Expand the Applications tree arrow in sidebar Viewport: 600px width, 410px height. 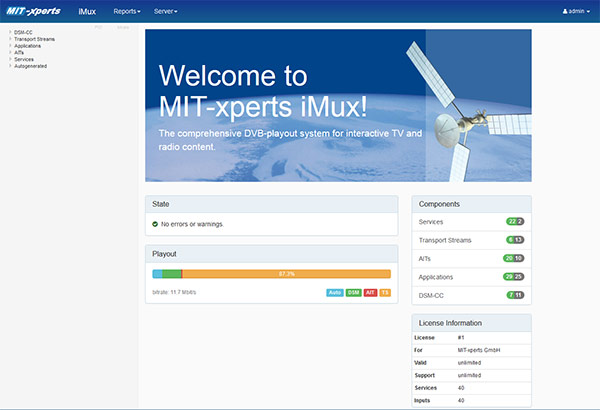click(10, 46)
